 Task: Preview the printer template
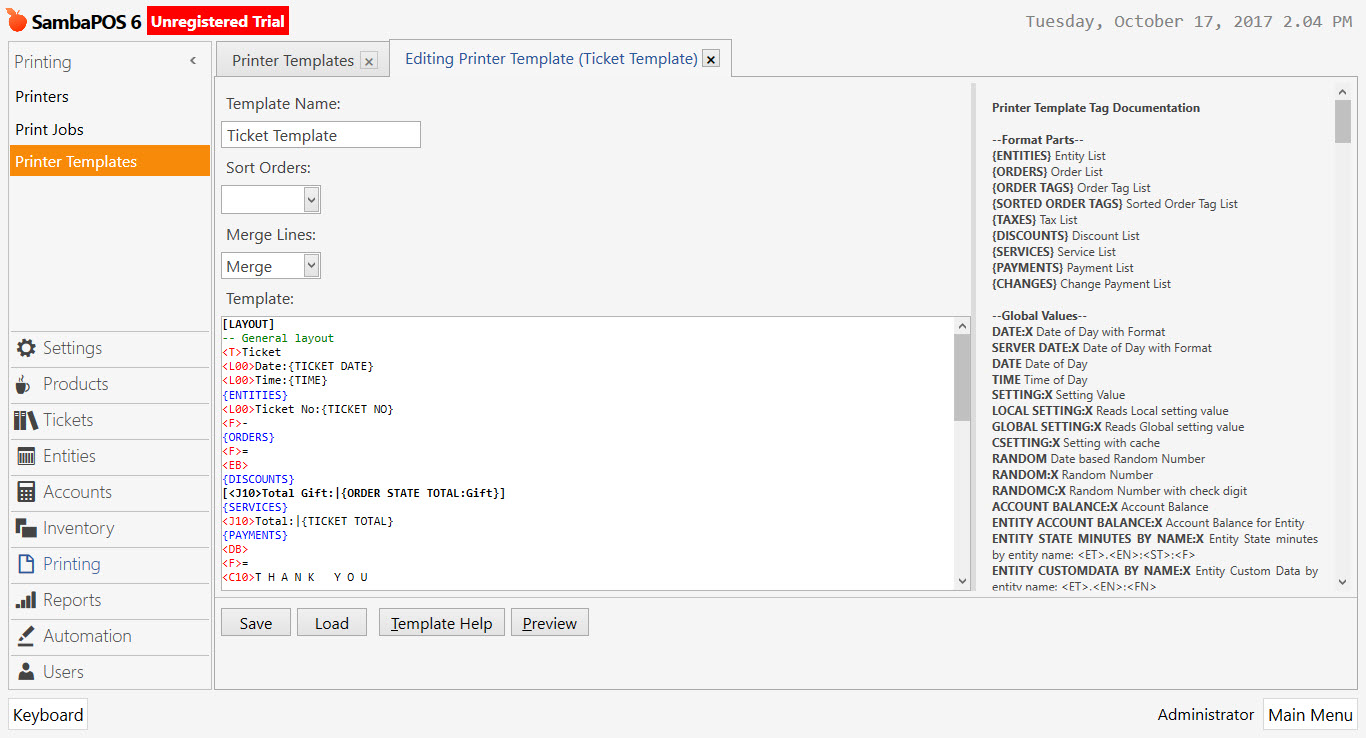coord(549,622)
